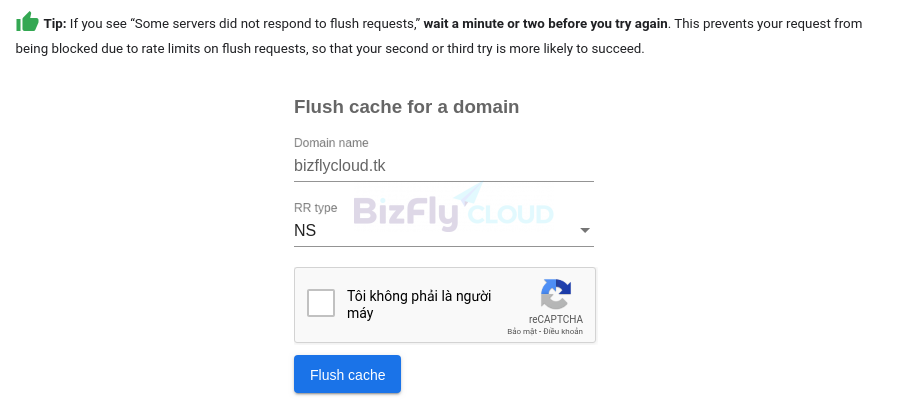Viewport: 908px width, 412px height.
Task: Click the Flush cache button
Action: click(x=347, y=374)
